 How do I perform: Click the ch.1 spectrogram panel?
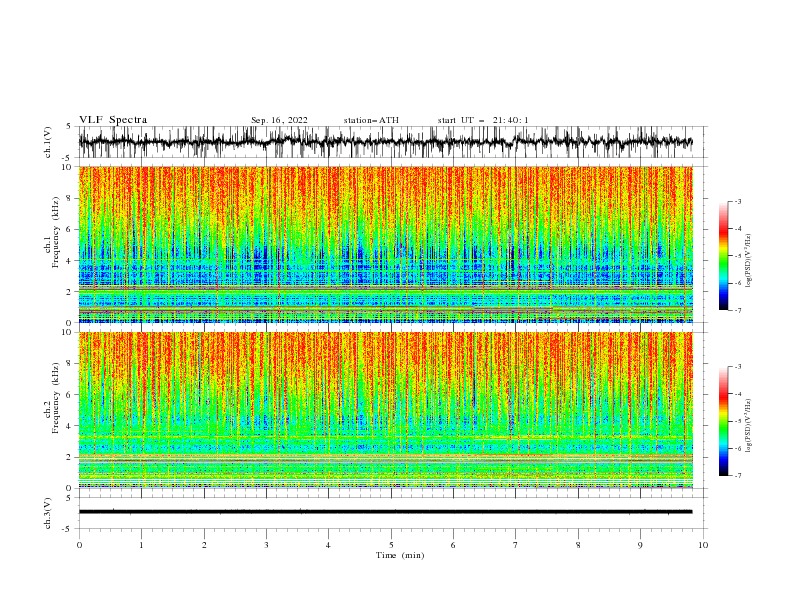click(x=386, y=244)
